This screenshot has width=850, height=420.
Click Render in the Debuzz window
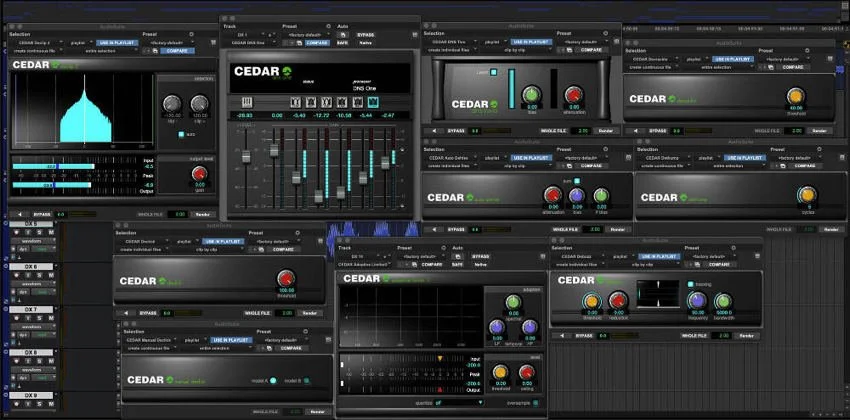(745, 335)
